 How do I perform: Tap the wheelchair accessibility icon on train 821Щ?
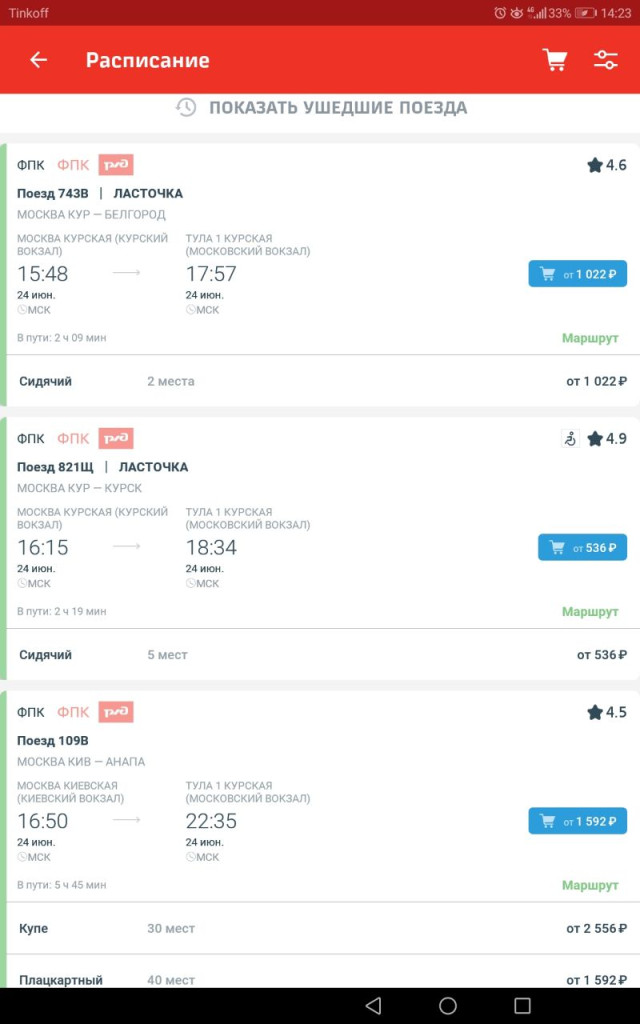coord(570,439)
